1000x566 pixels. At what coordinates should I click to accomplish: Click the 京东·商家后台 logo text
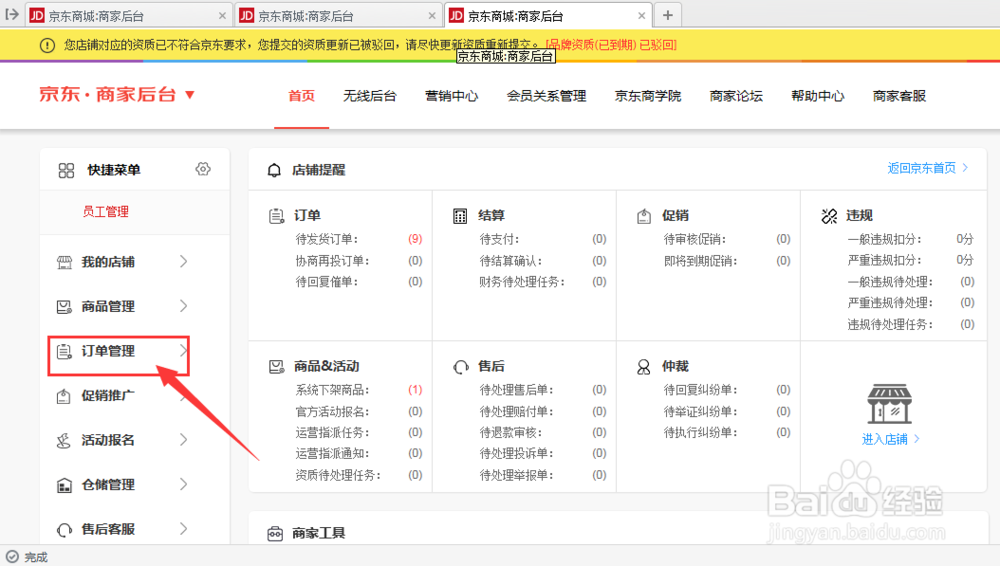108,95
